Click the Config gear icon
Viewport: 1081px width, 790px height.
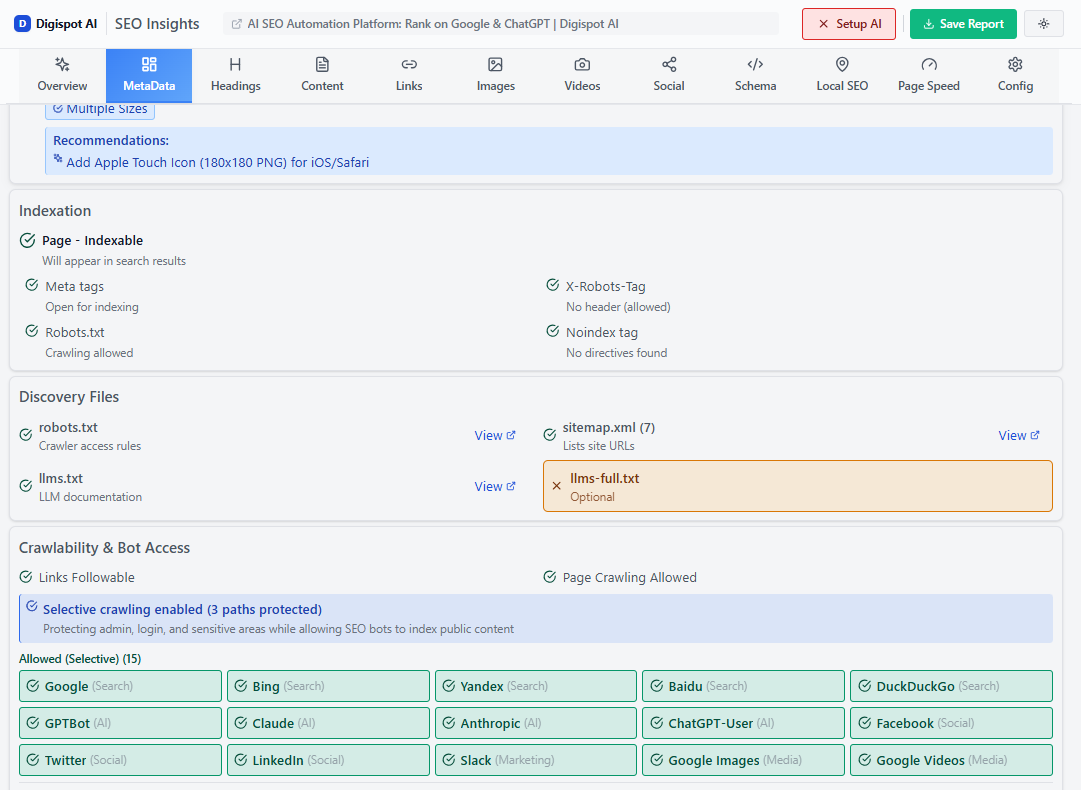(1016, 65)
